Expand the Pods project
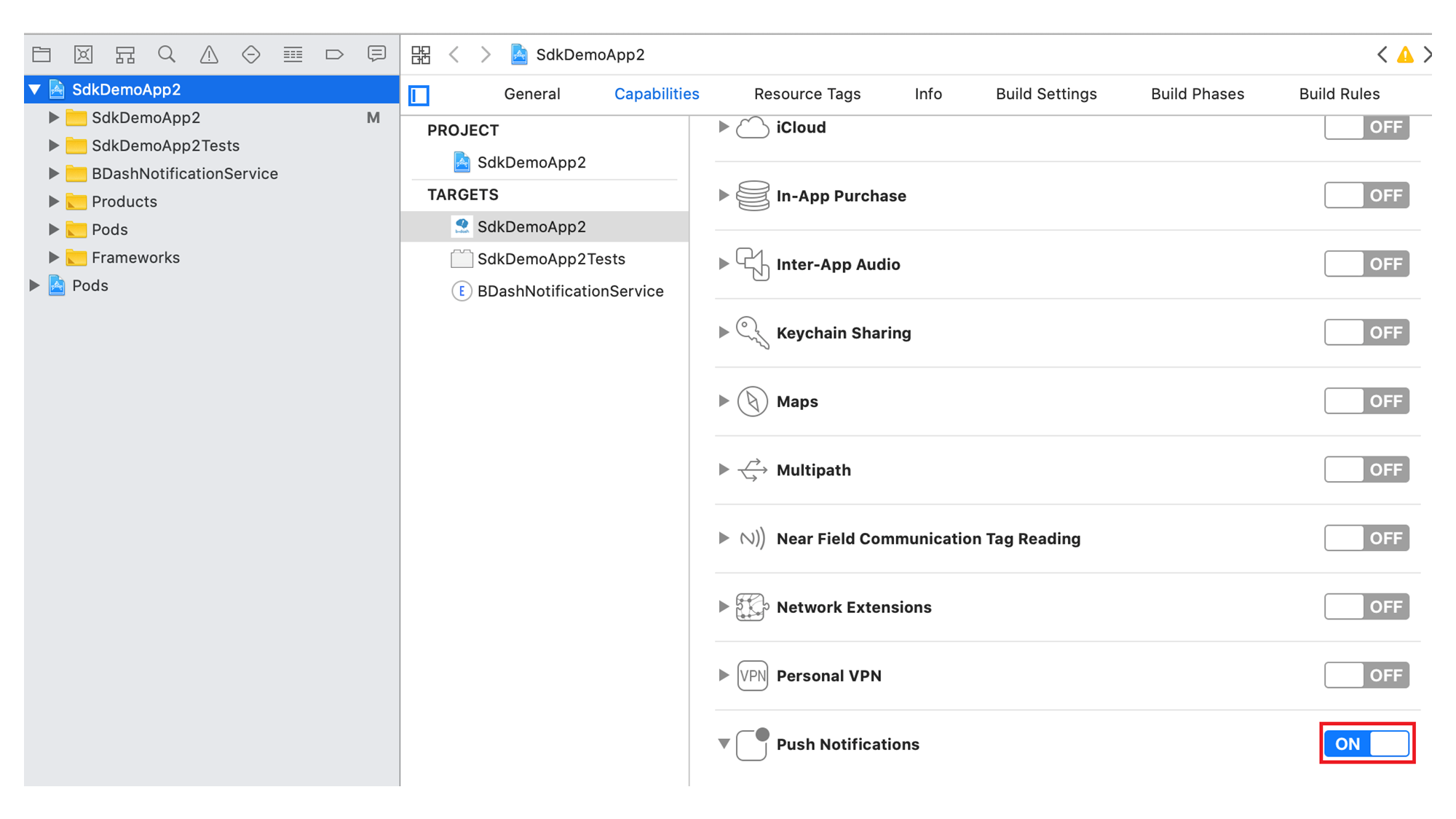This screenshot has width=1456, height=819. pyautogui.click(x=33, y=285)
